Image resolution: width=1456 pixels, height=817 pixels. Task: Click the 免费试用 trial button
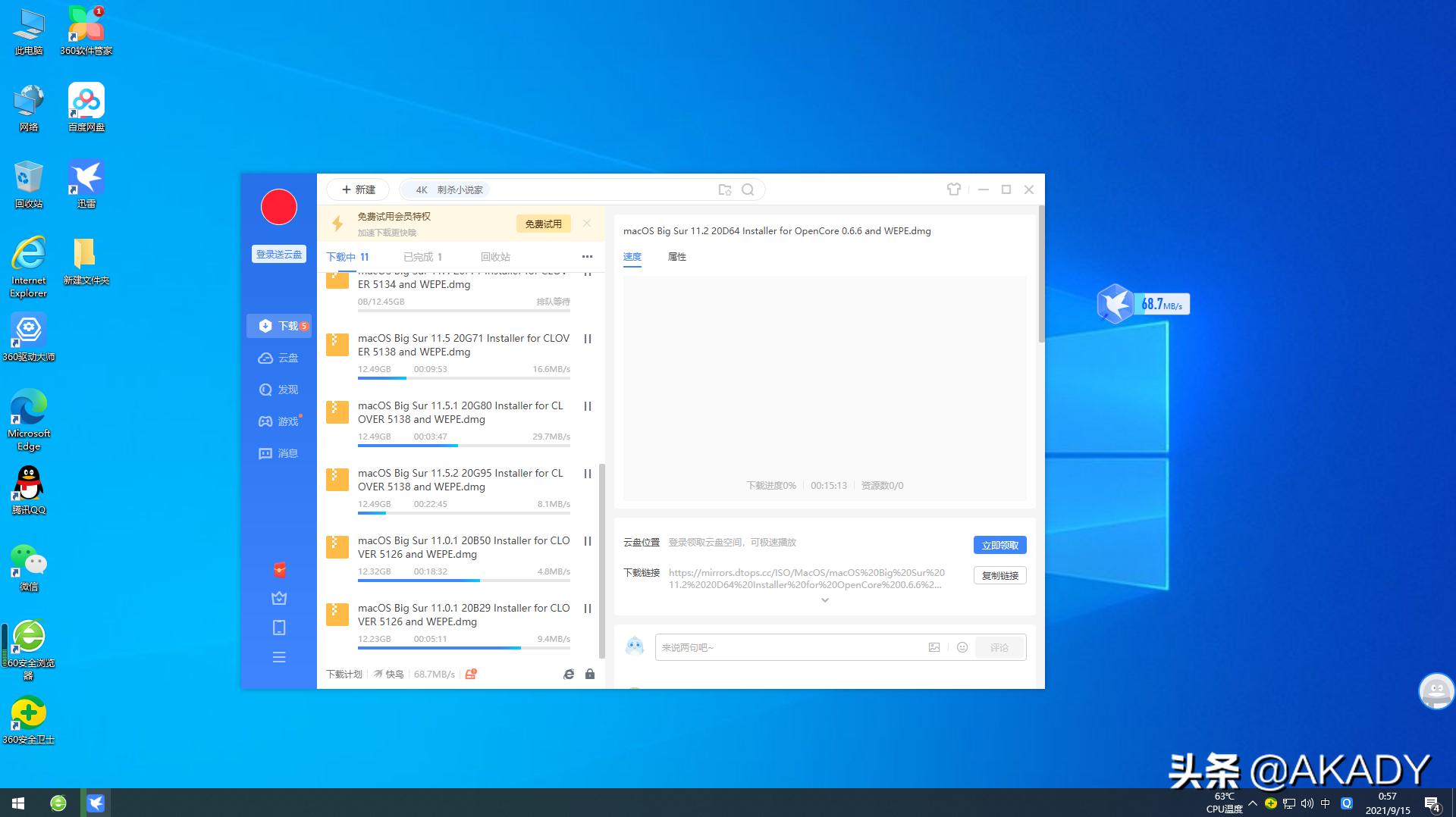pos(543,224)
